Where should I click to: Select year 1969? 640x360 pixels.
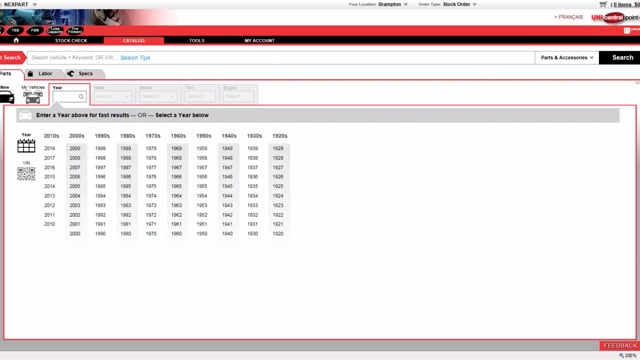[x=176, y=149]
